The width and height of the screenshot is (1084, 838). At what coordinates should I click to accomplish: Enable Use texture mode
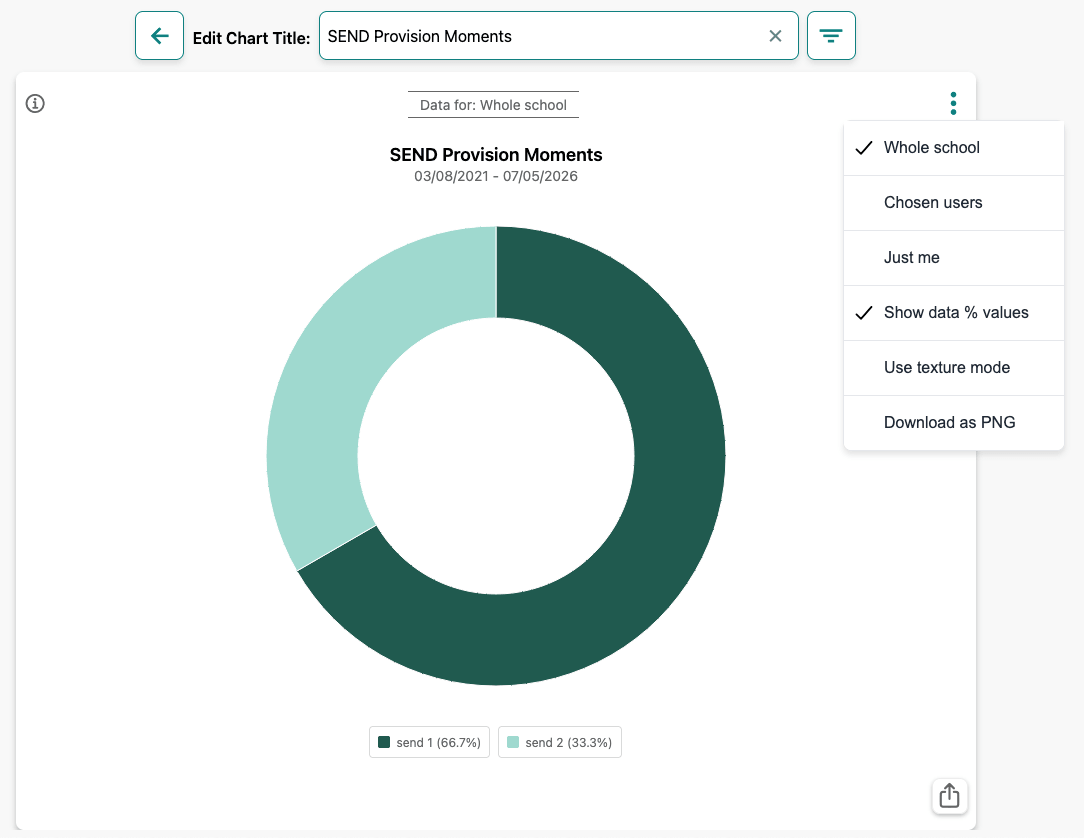coord(953,368)
